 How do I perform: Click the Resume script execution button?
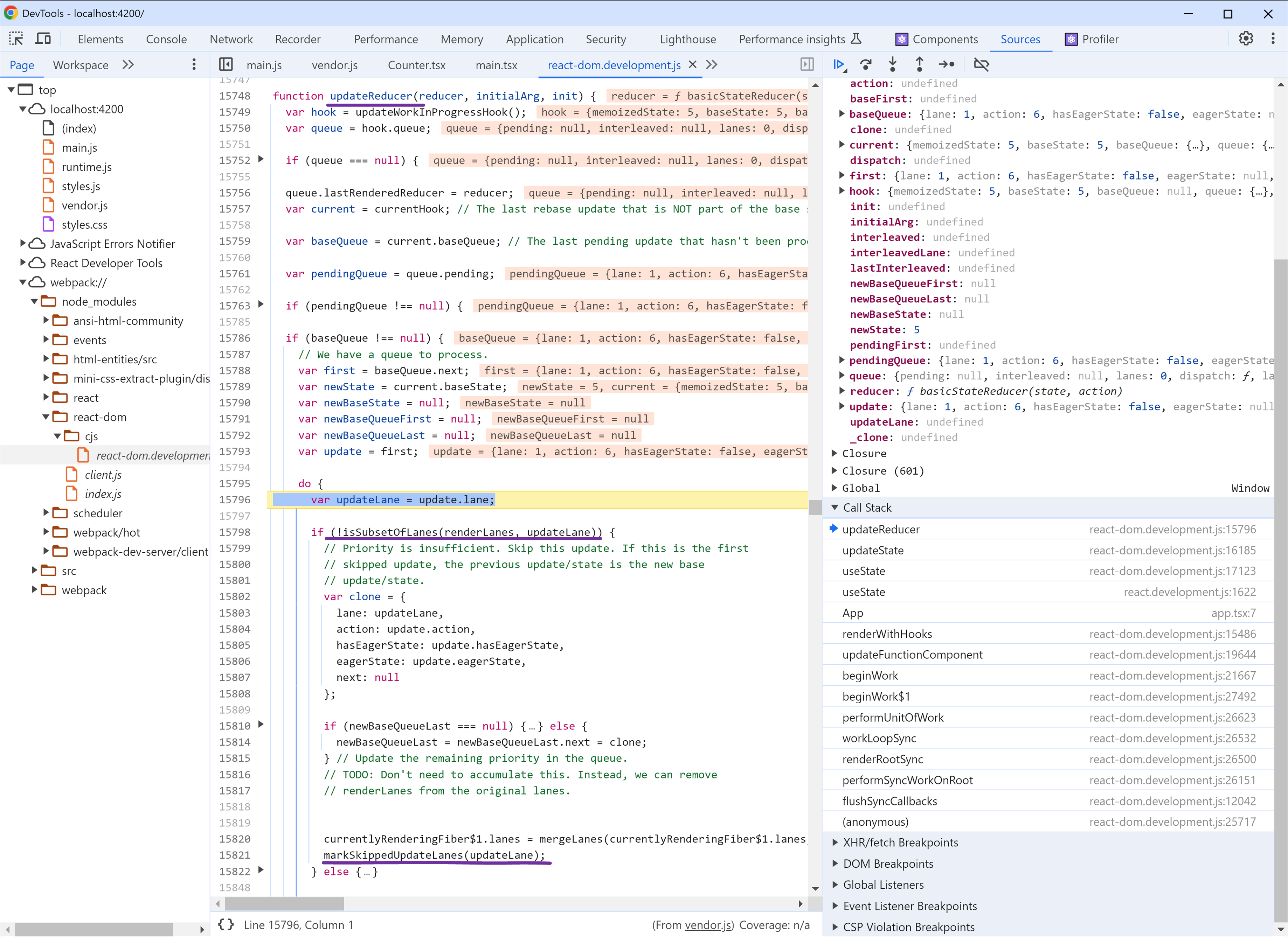[x=839, y=65]
